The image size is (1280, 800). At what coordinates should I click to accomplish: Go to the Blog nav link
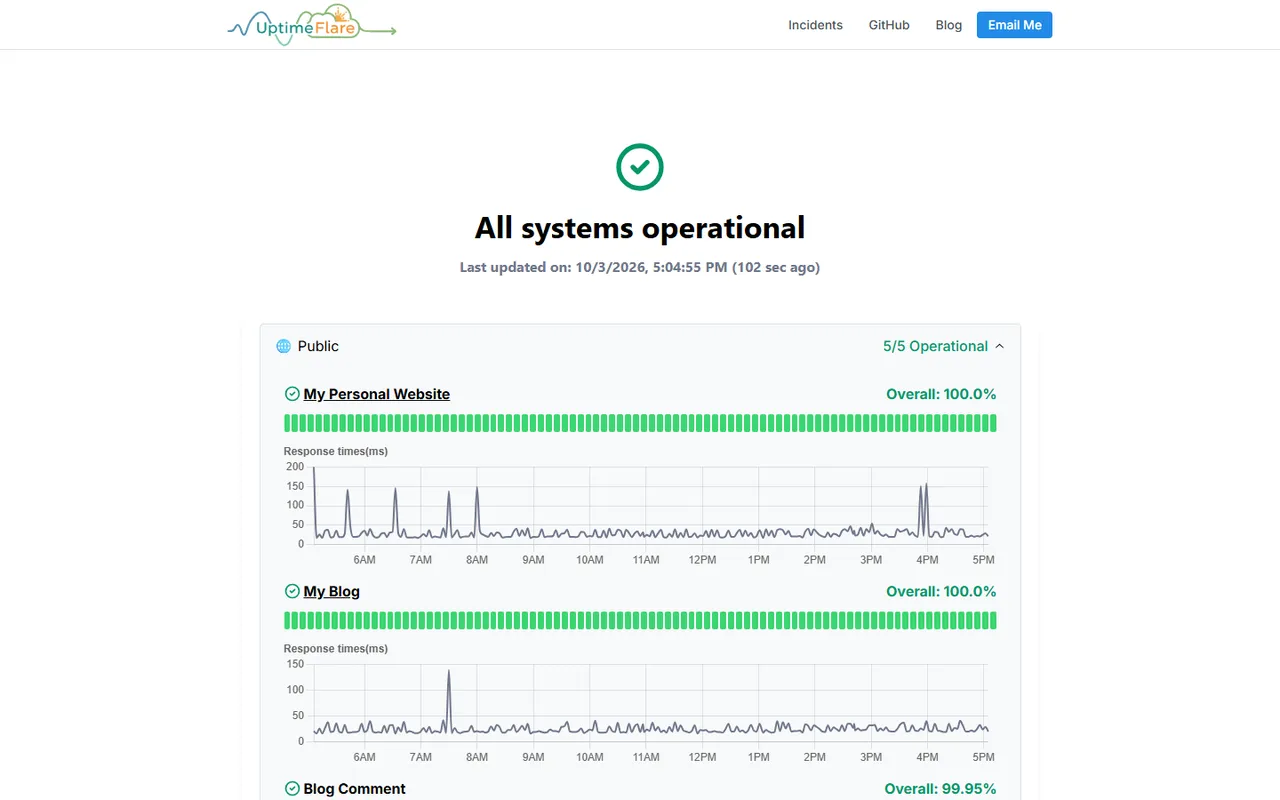949,25
